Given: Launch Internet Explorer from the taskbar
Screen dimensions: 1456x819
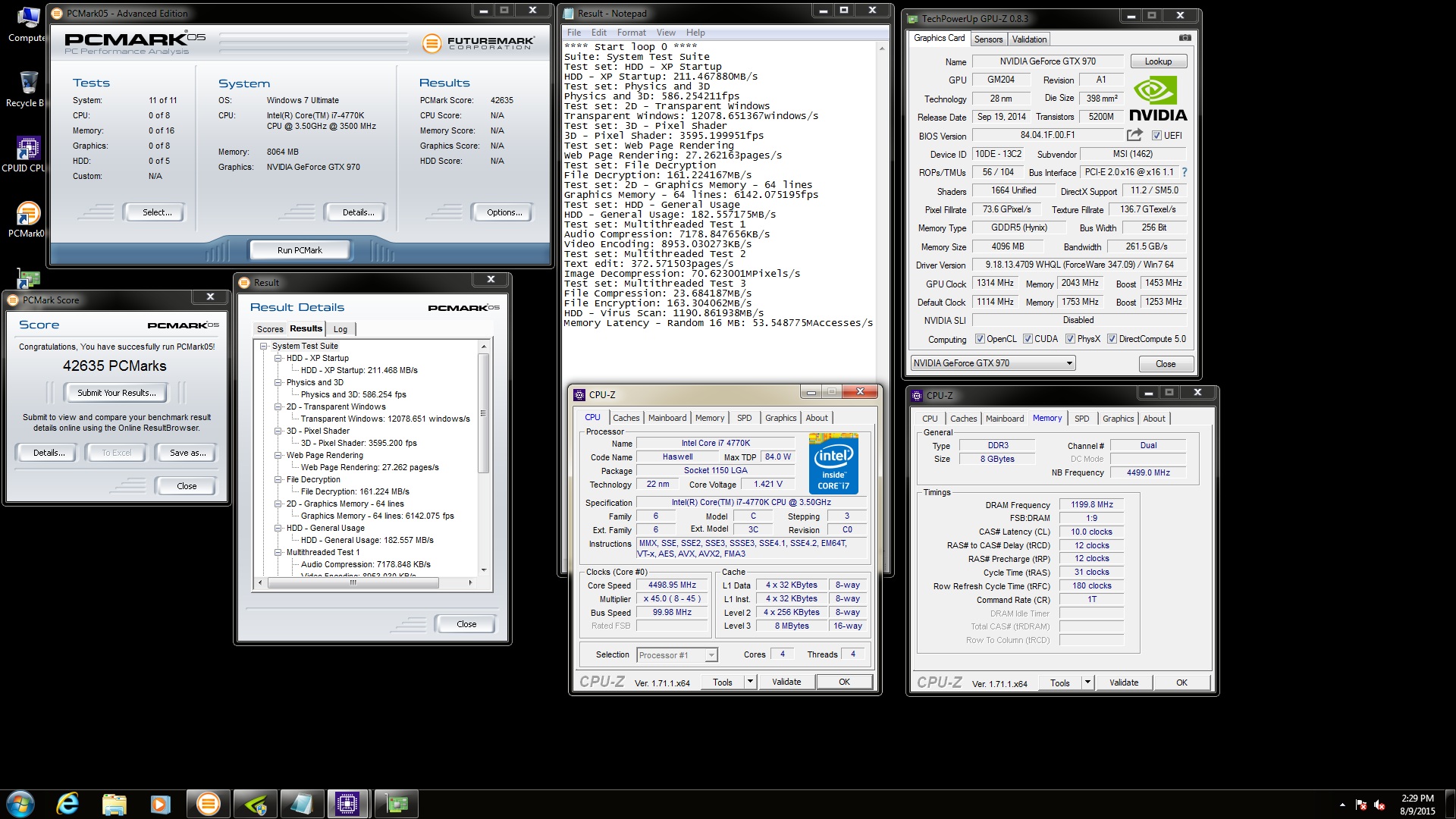Looking at the screenshot, I should [67, 804].
